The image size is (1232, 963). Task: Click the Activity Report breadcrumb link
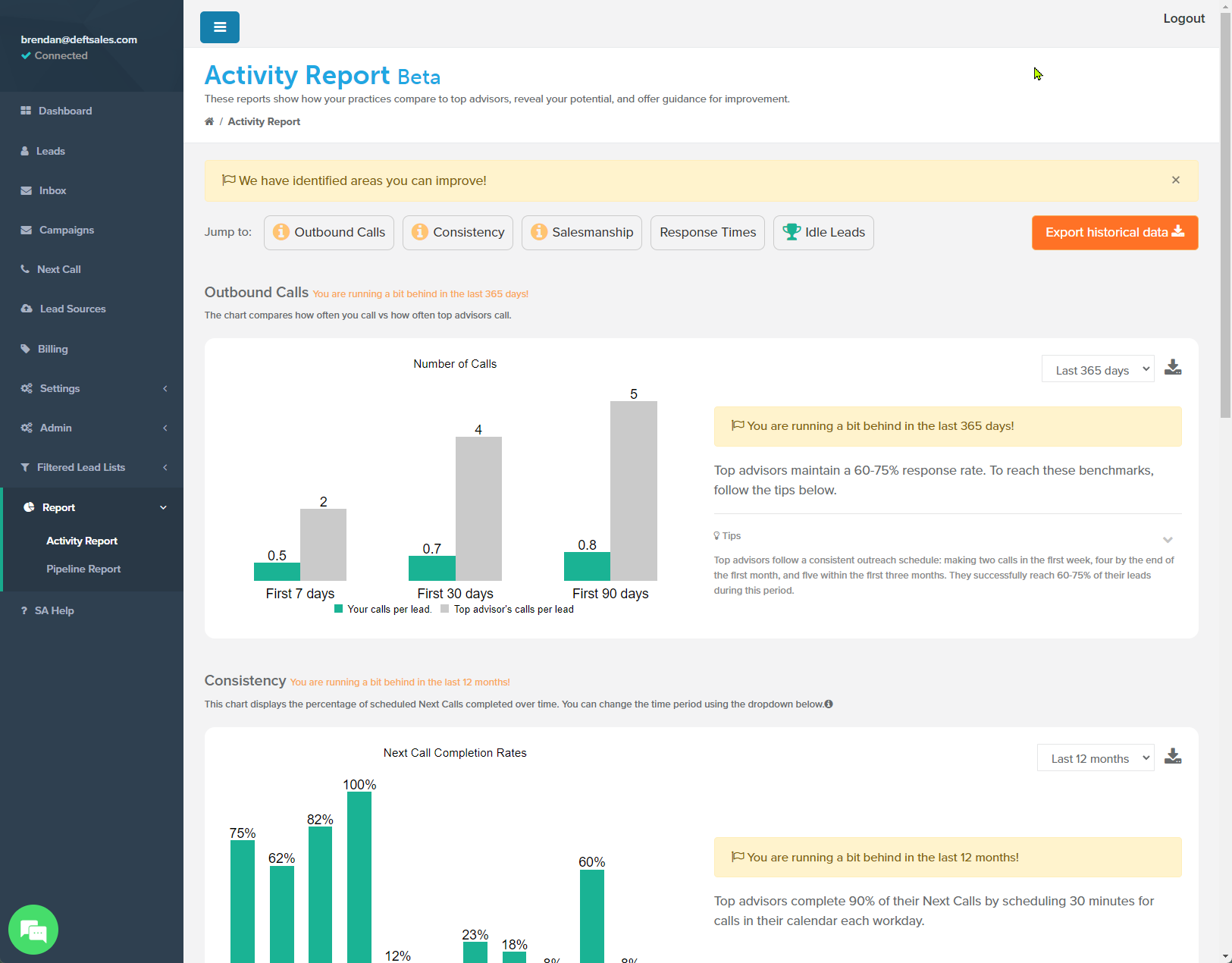coord(264,121)
